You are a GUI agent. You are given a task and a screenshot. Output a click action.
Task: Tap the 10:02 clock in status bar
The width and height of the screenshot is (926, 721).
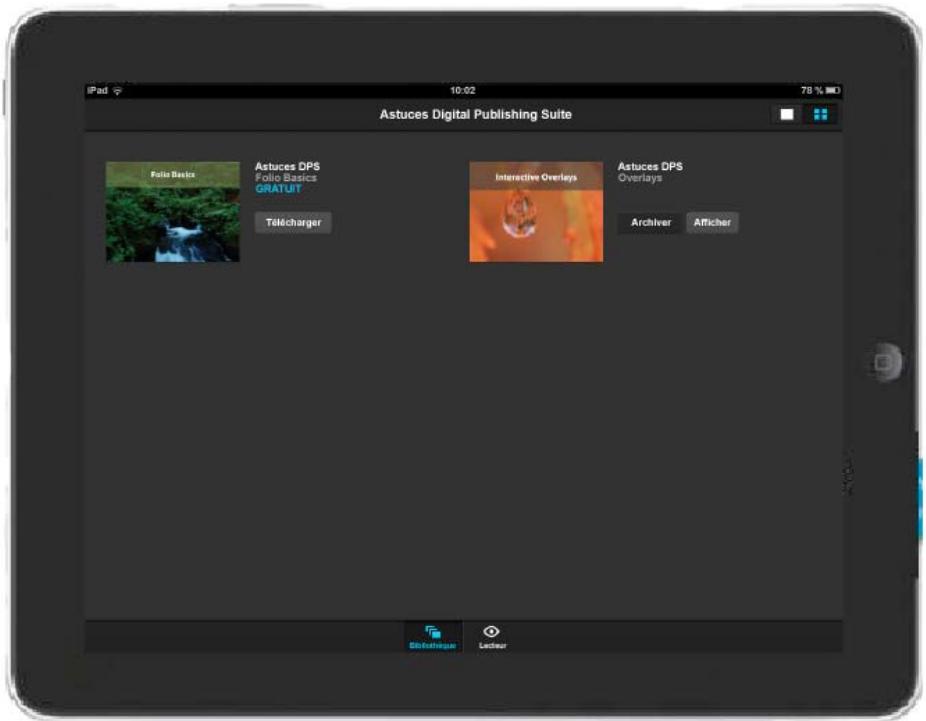(462, 90)
